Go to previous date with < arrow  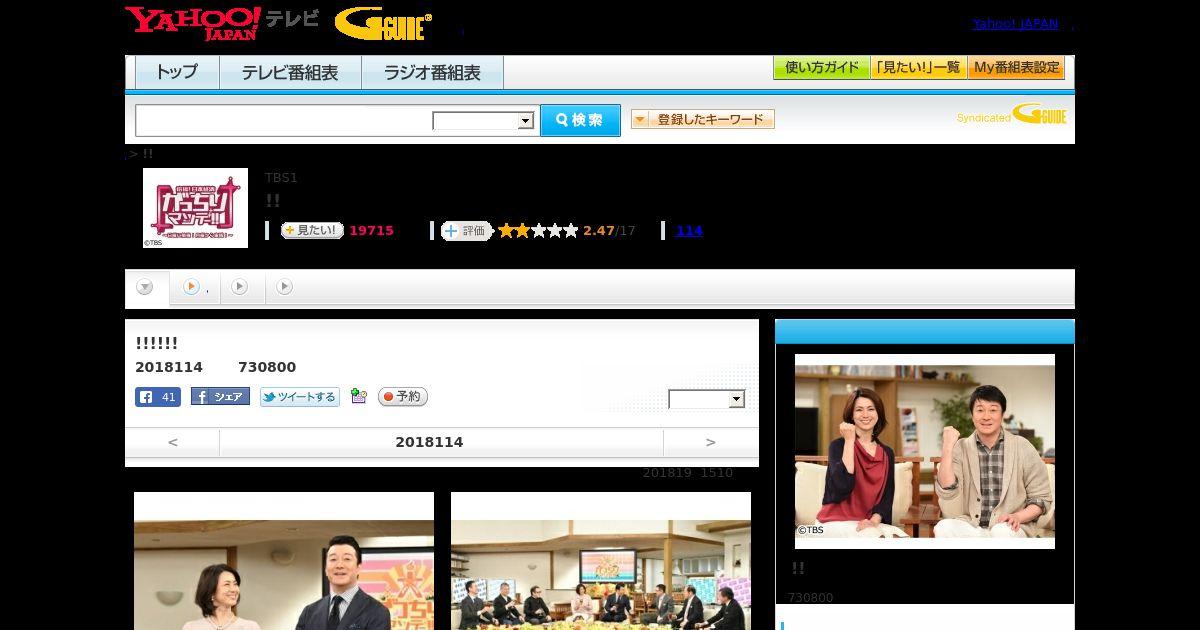tap(173, 442)
